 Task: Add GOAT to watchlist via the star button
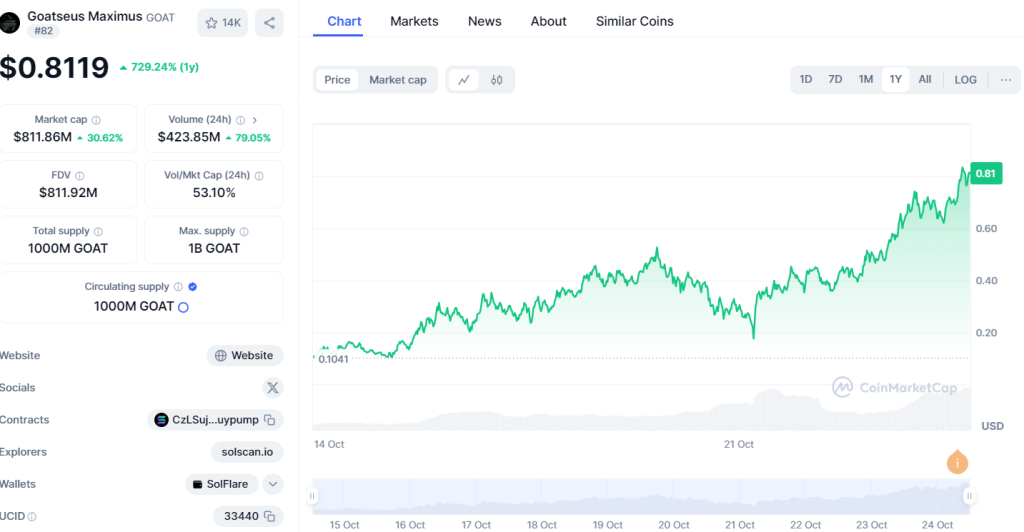click(x=223, y=23)
